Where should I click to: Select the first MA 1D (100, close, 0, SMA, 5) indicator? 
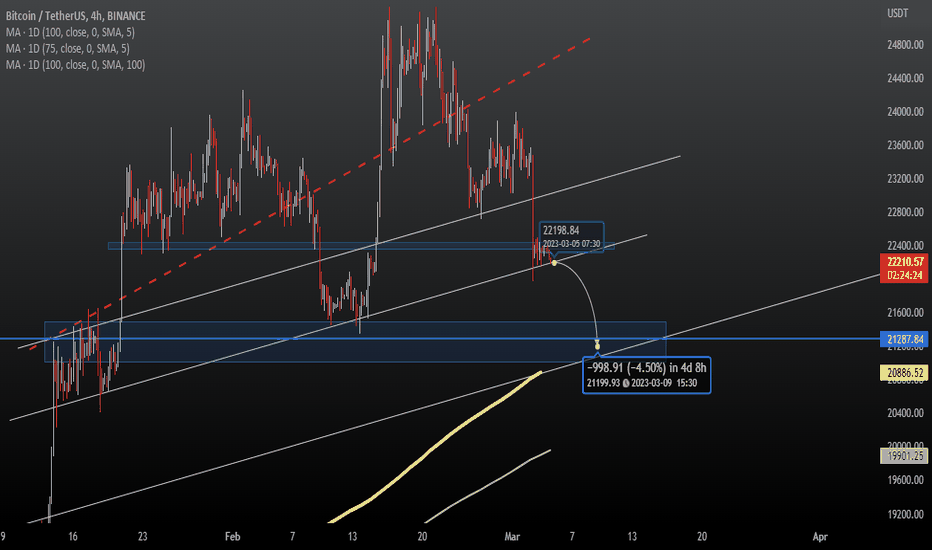[x=70, y=32]
